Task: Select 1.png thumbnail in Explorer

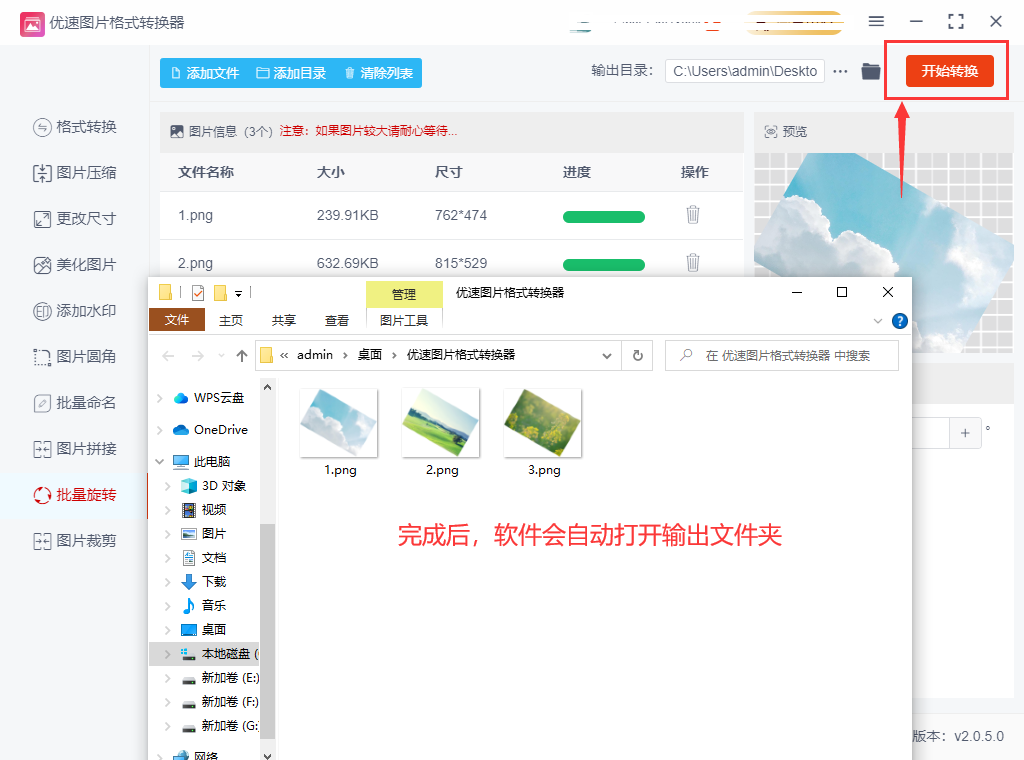Action: [339, 422]
